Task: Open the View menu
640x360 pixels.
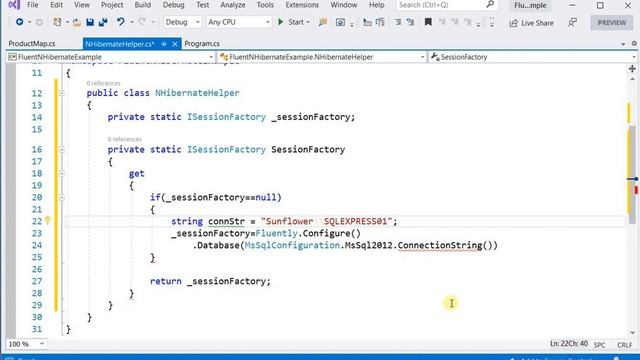Action: 82,5
